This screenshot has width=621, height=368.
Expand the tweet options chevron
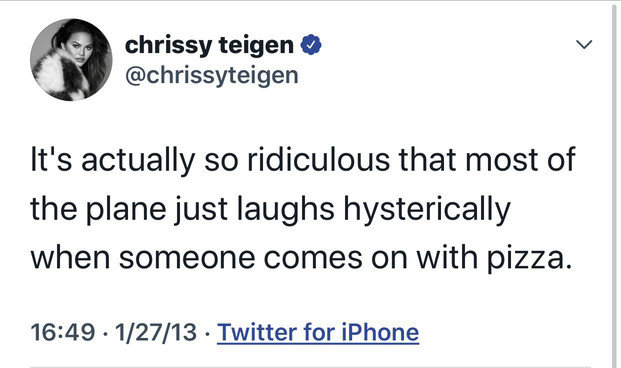pyautogui.click(x=584, y=44)
